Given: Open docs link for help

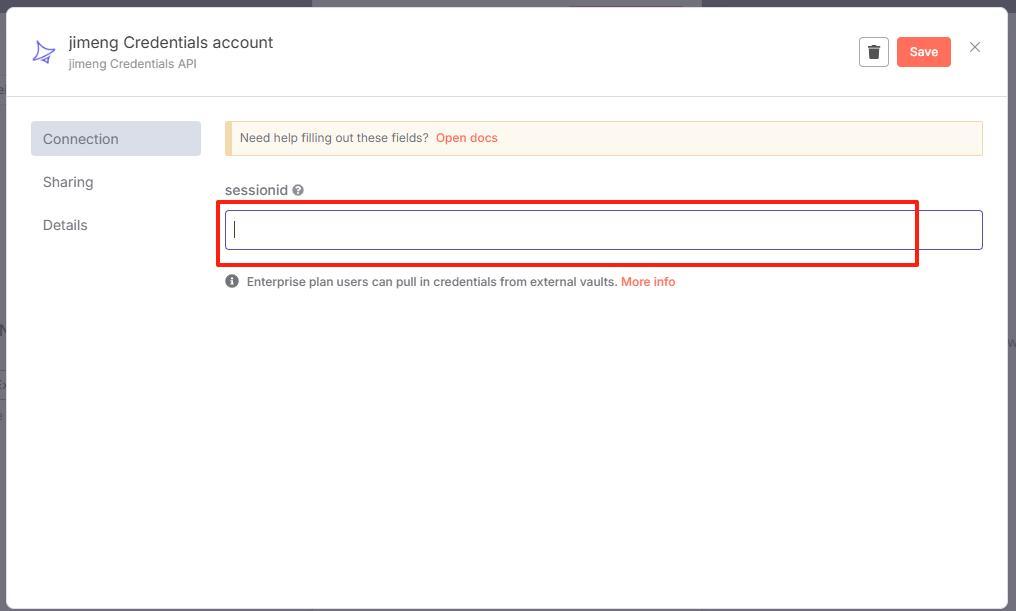Looking at the screenshot, I should click(467, 138).
